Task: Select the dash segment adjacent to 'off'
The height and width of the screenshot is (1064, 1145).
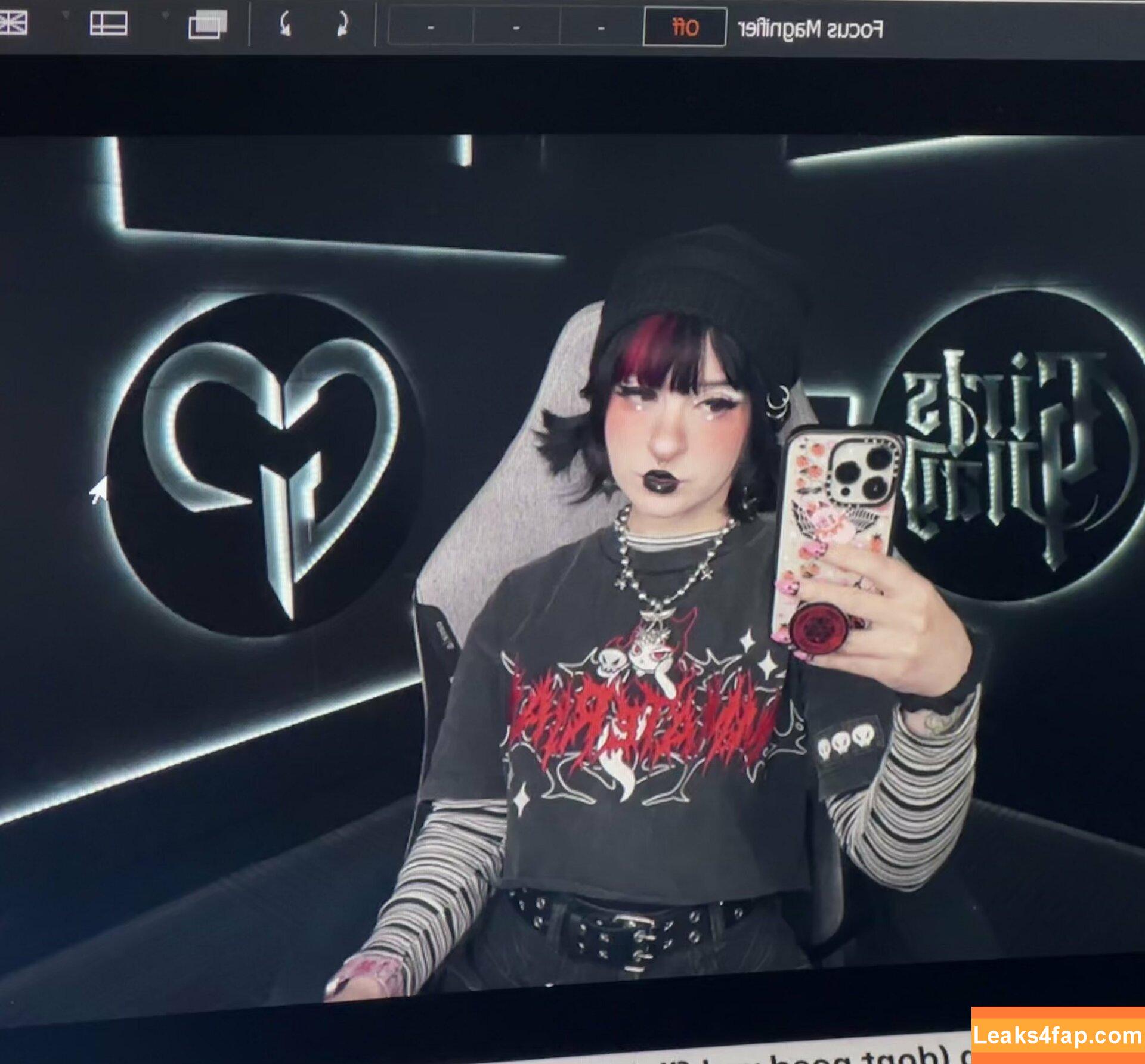Action: point(601,28)
